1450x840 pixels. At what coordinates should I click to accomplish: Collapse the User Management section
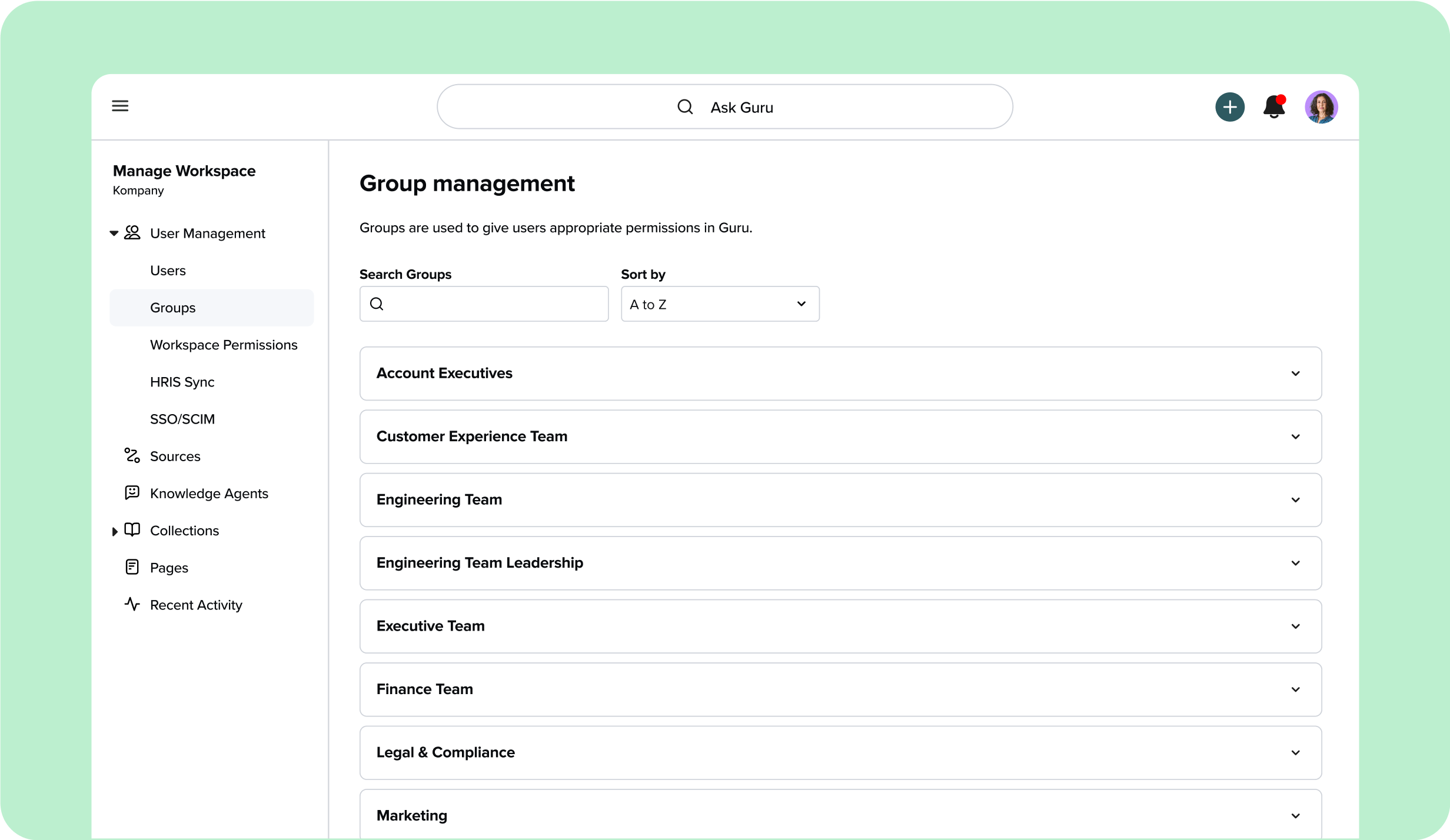114,234
